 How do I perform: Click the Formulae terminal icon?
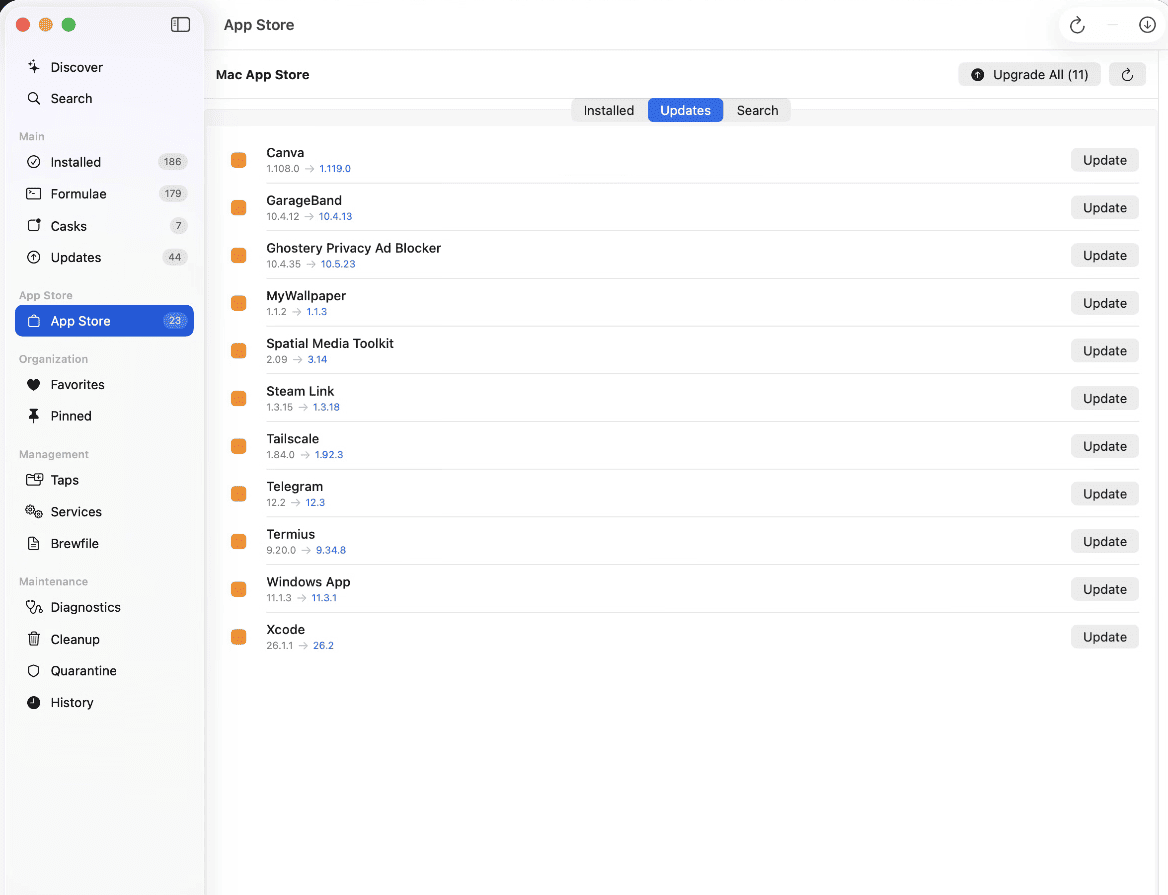[34, 194]
